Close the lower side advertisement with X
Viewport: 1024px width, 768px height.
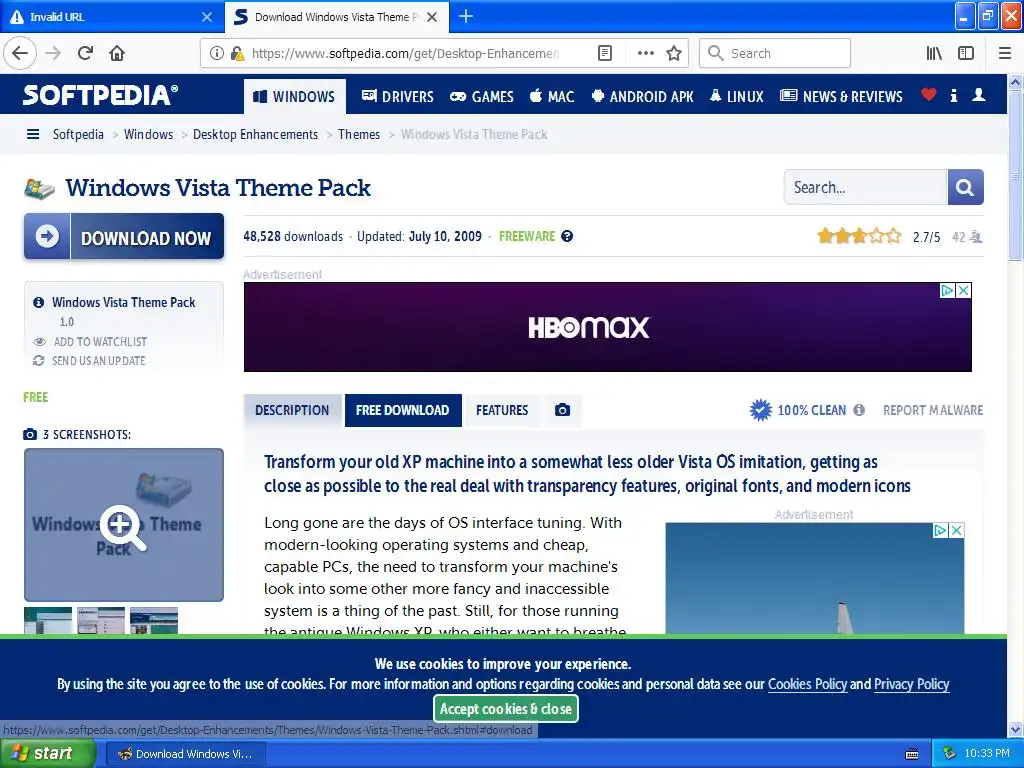pyautogui.click(x=956, y=530)
